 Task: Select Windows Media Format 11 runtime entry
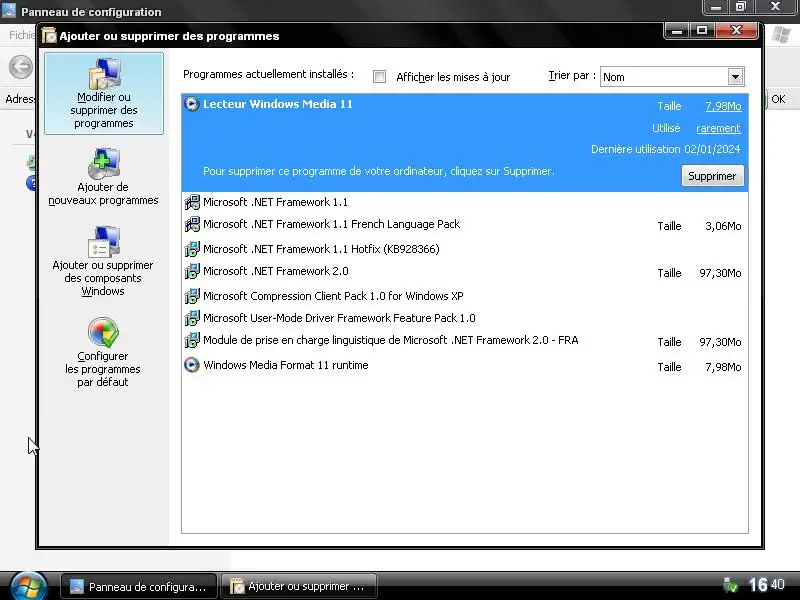[465, 365]
